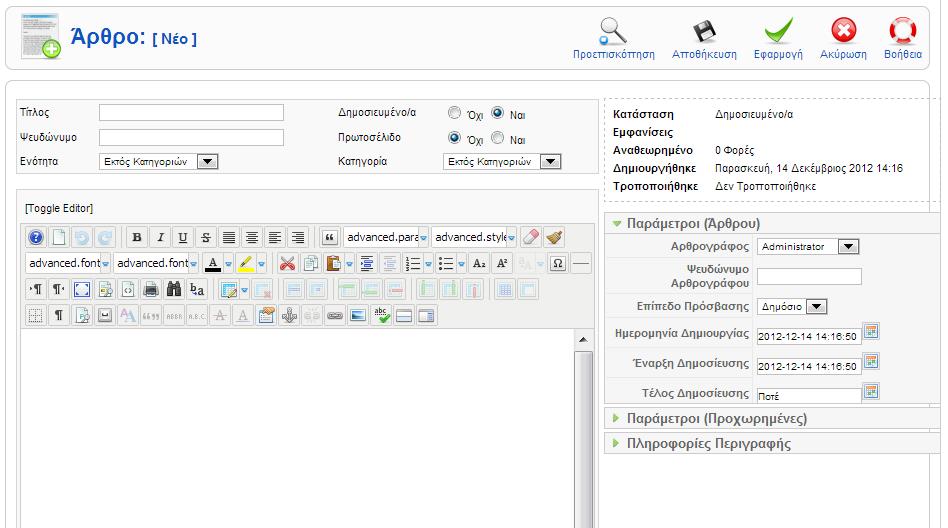Apply subscript formatting

[479, 263]
